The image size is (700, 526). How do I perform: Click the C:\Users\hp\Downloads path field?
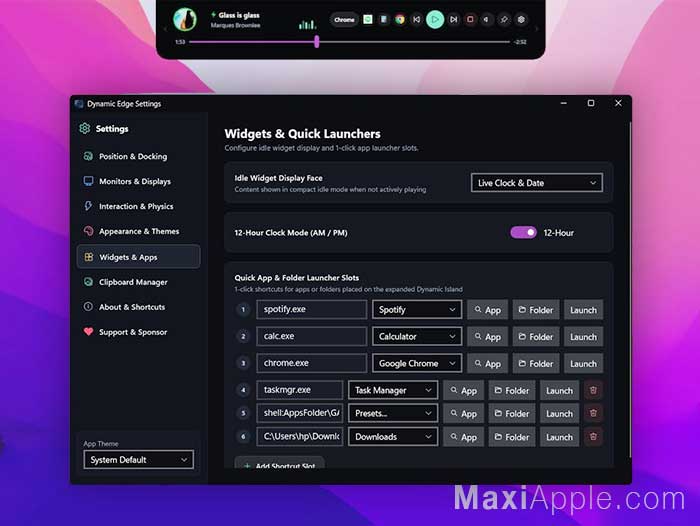coord(300,437)
